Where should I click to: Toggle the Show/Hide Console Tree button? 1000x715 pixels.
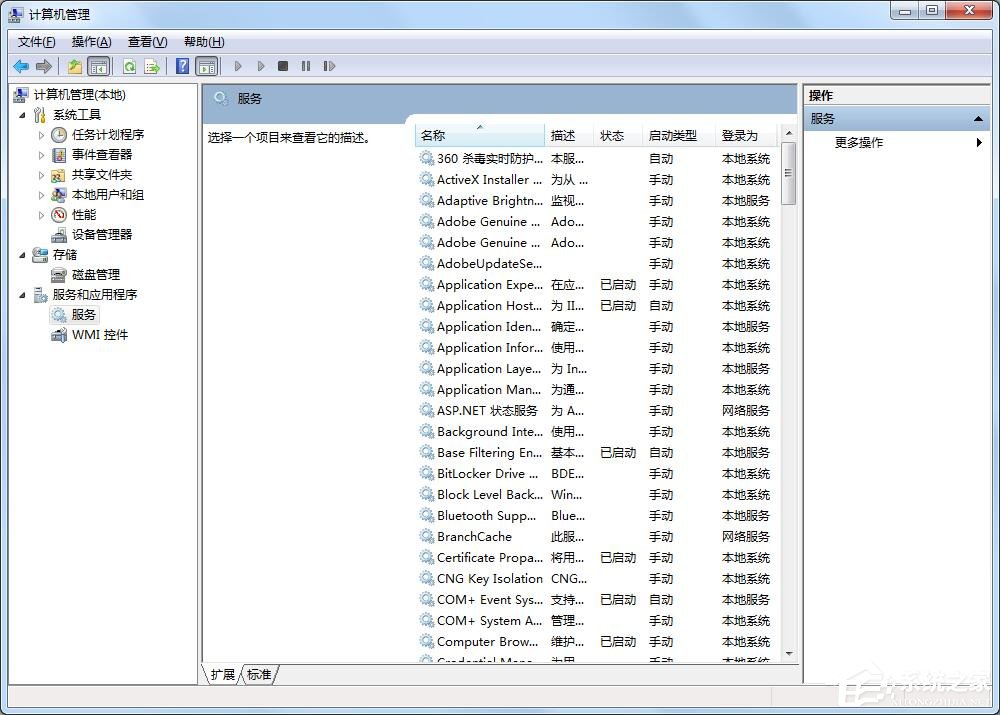coord(98,66)
